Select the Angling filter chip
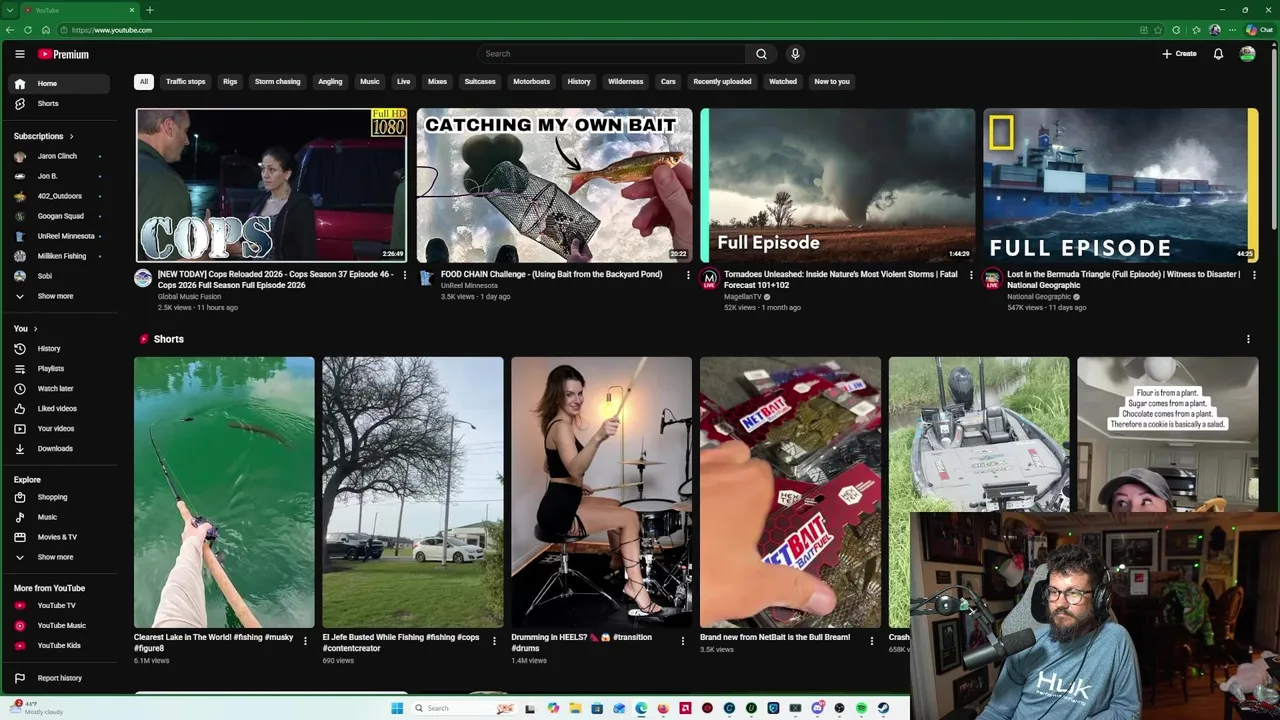The width and height of the screenshot is (1280, 720). click(330, 82)
